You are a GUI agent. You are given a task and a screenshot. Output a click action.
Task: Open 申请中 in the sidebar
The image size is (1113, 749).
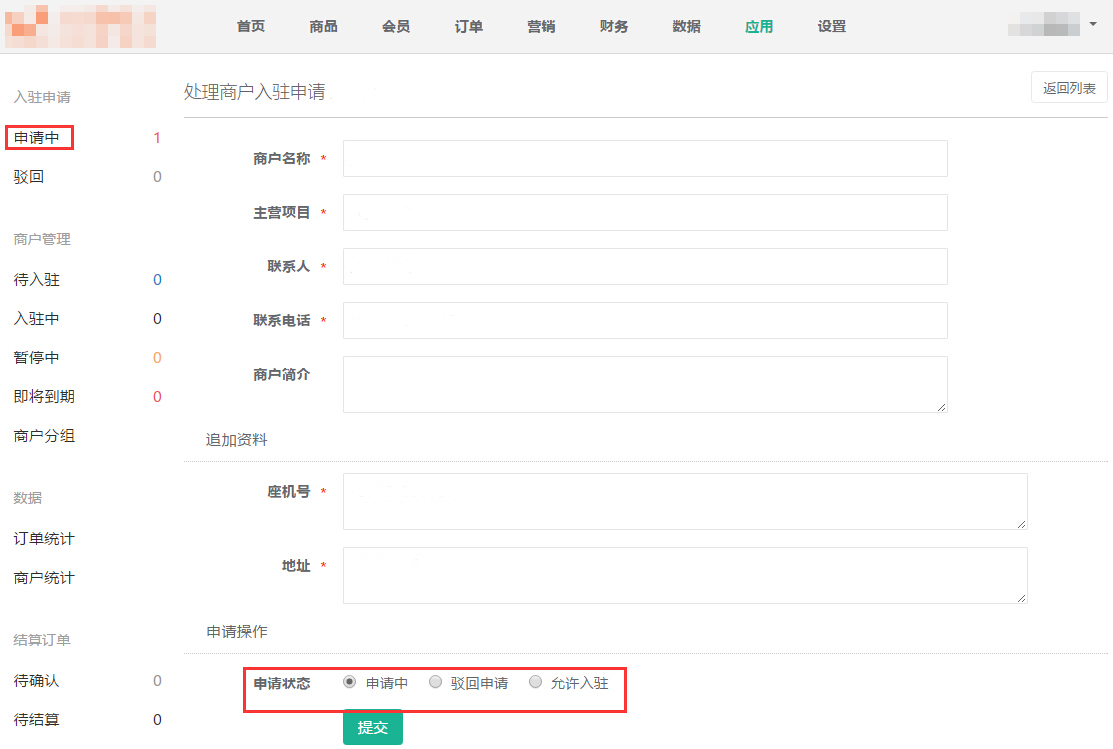[37, 138]
